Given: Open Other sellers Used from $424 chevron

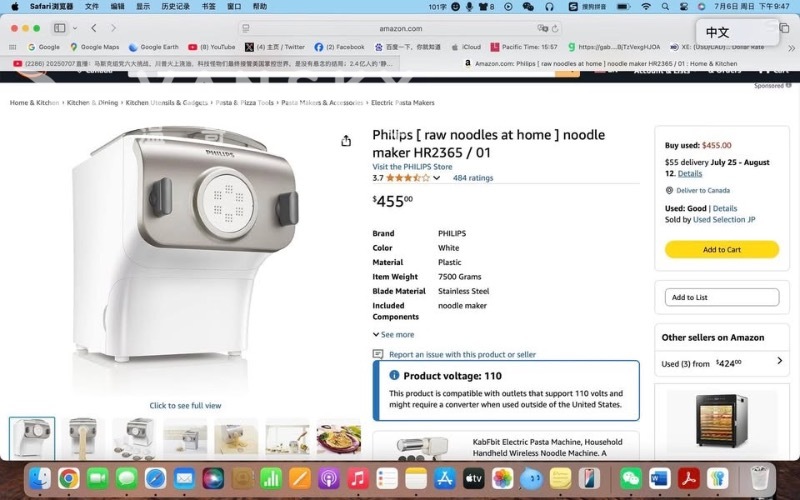Looking at the screenshot, I should coord(780,361).
